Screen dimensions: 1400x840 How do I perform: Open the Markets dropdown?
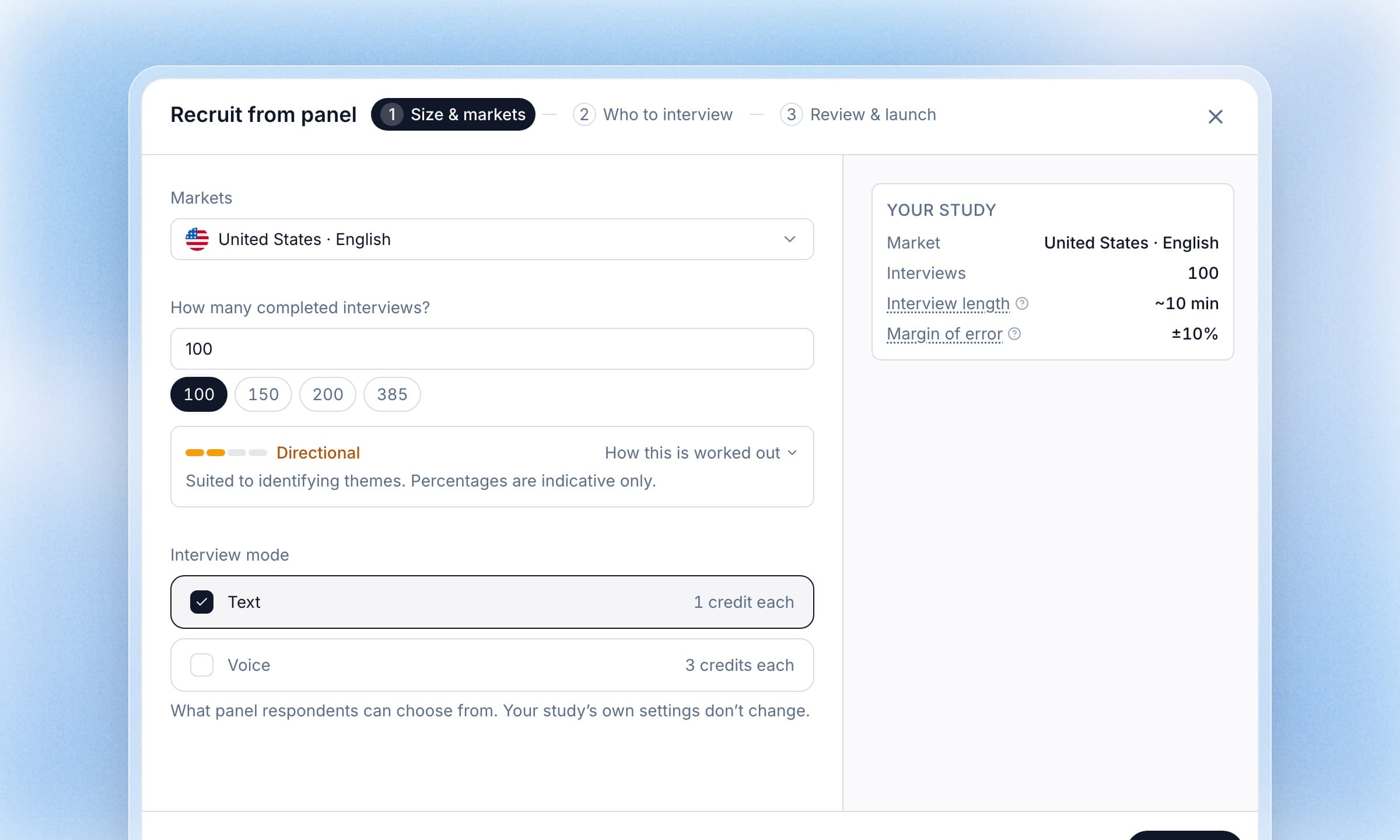[492, 239]
